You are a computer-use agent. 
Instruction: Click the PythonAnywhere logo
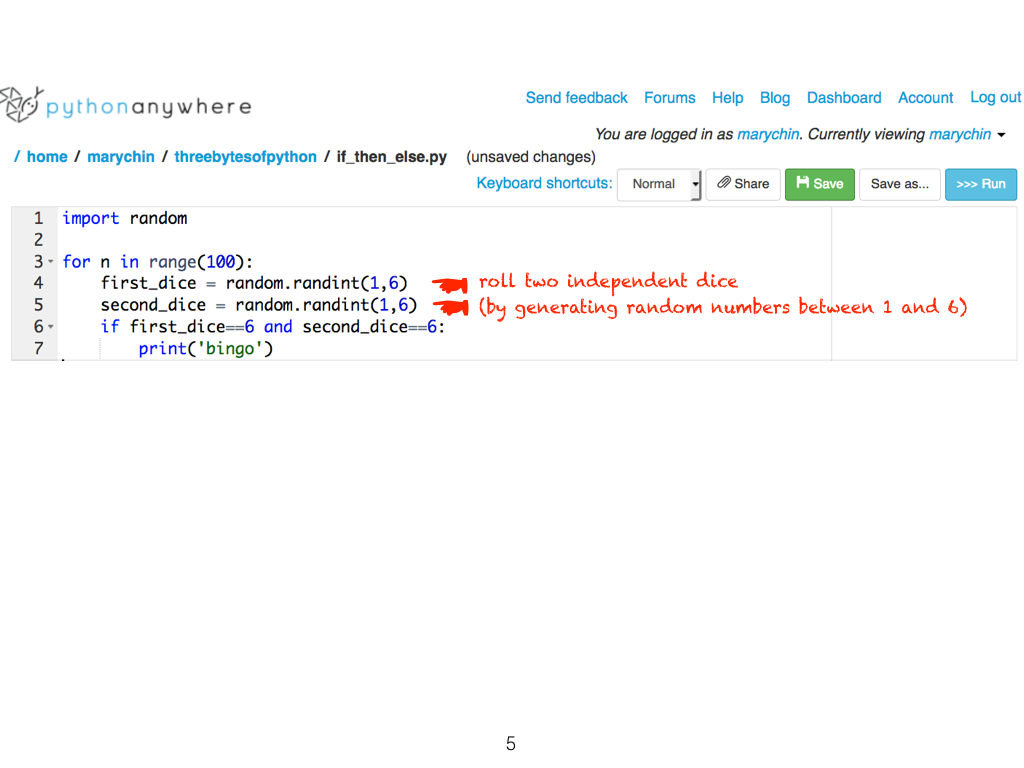coord(125,106)
